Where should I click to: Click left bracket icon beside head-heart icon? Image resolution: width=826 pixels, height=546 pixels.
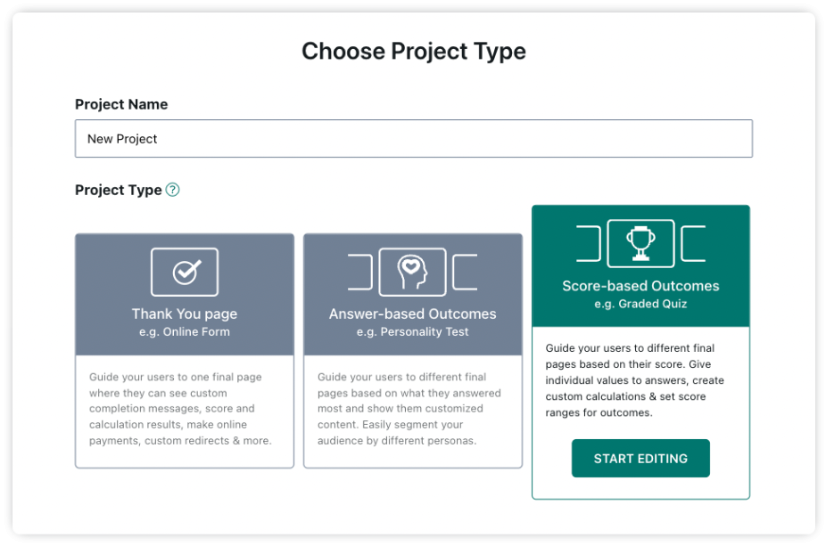[x=360, y=272]
